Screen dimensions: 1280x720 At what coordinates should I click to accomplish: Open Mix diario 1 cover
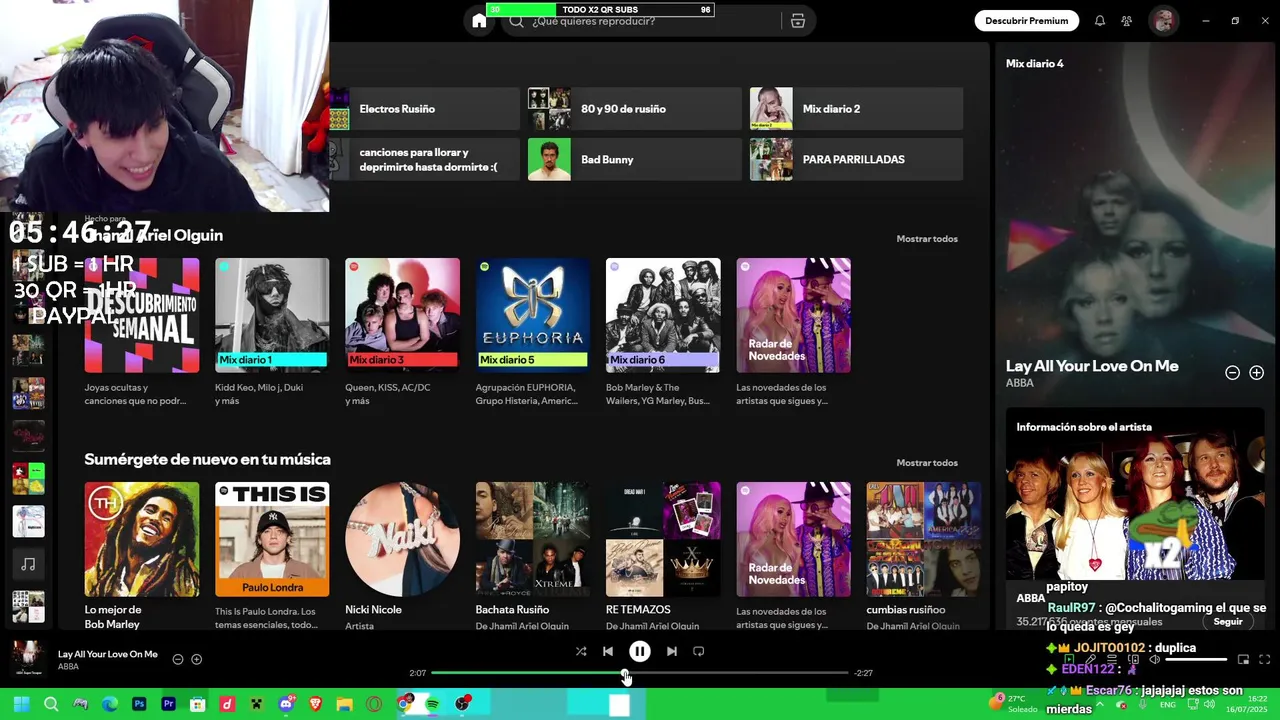coord(272,315)
